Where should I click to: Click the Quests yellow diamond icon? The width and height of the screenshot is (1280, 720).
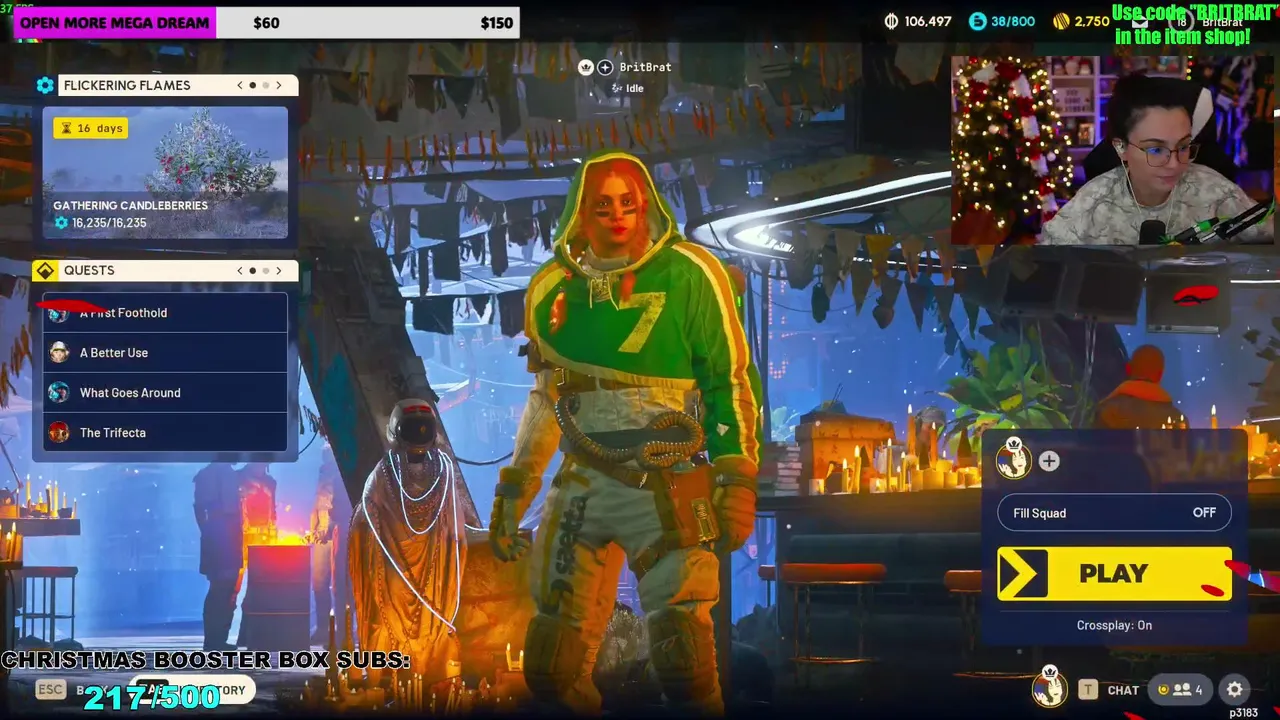(45, 271)
